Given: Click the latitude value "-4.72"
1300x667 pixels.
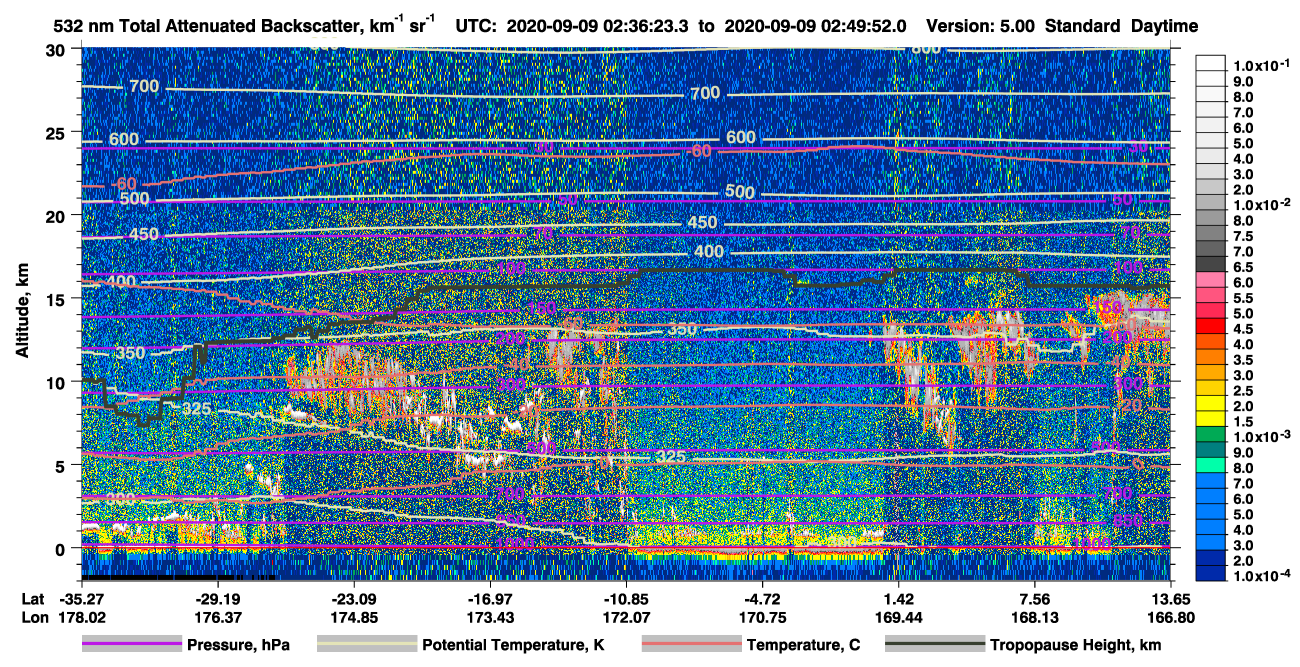Looking at the screenshot, I should [763, 600].
